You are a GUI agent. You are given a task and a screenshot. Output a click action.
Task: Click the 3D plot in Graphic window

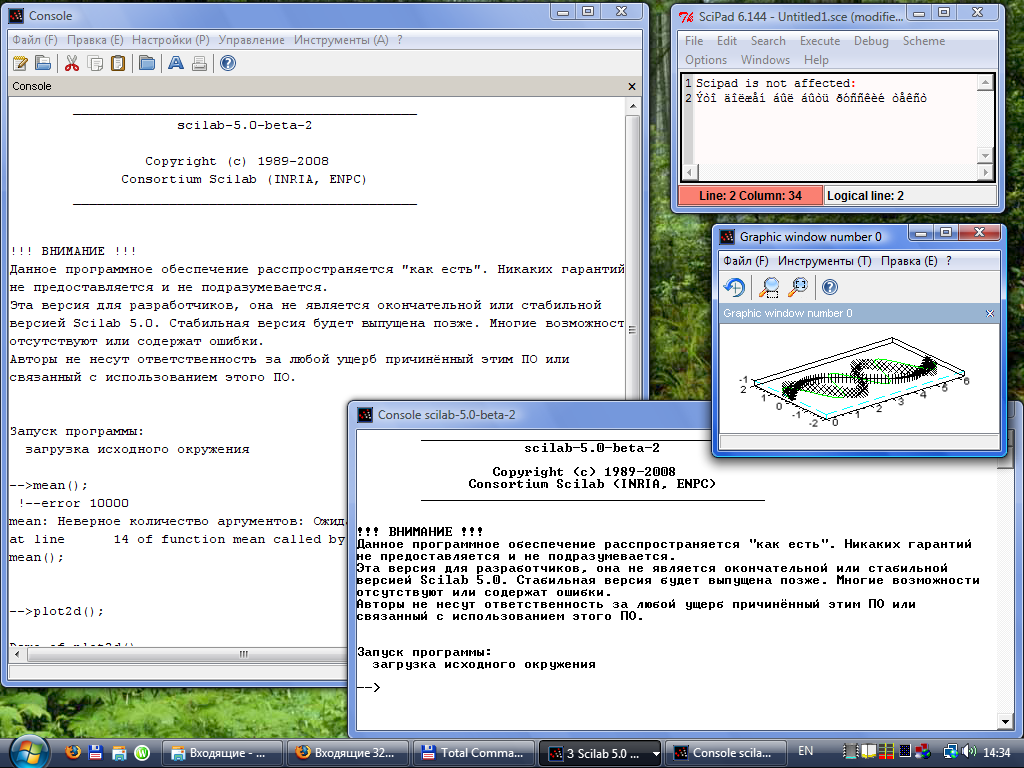(857, 382)
